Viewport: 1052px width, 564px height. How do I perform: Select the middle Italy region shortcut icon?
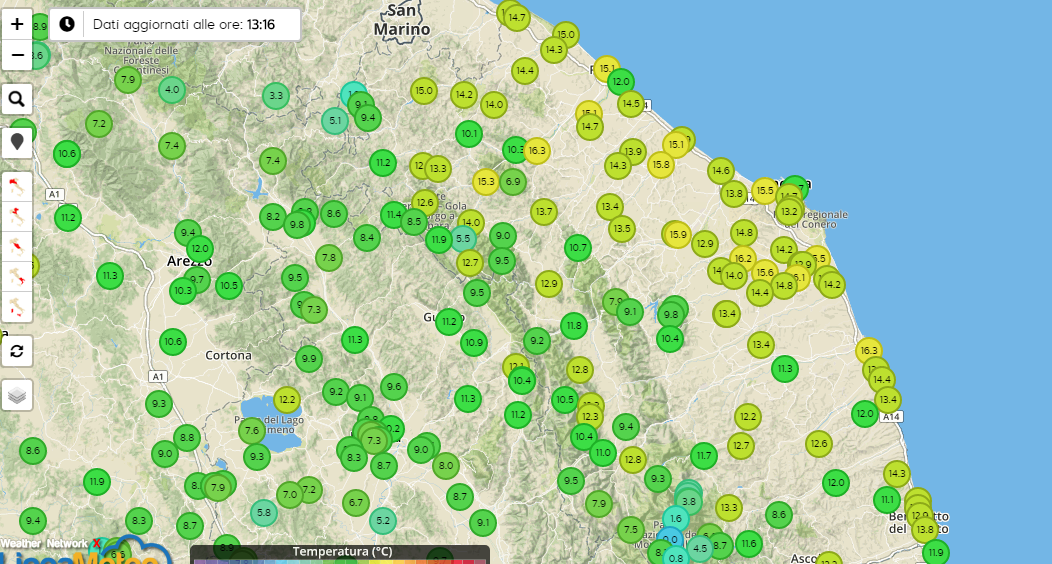click(x=17, y=244)
